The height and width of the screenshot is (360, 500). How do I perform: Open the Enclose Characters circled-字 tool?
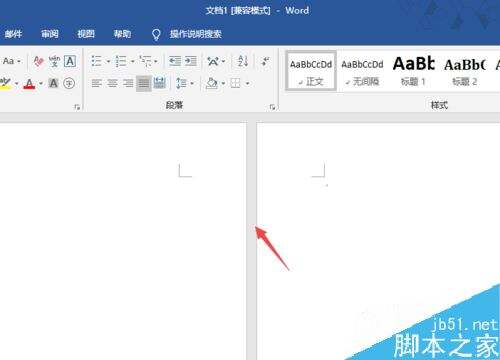(x=69, y=83)
